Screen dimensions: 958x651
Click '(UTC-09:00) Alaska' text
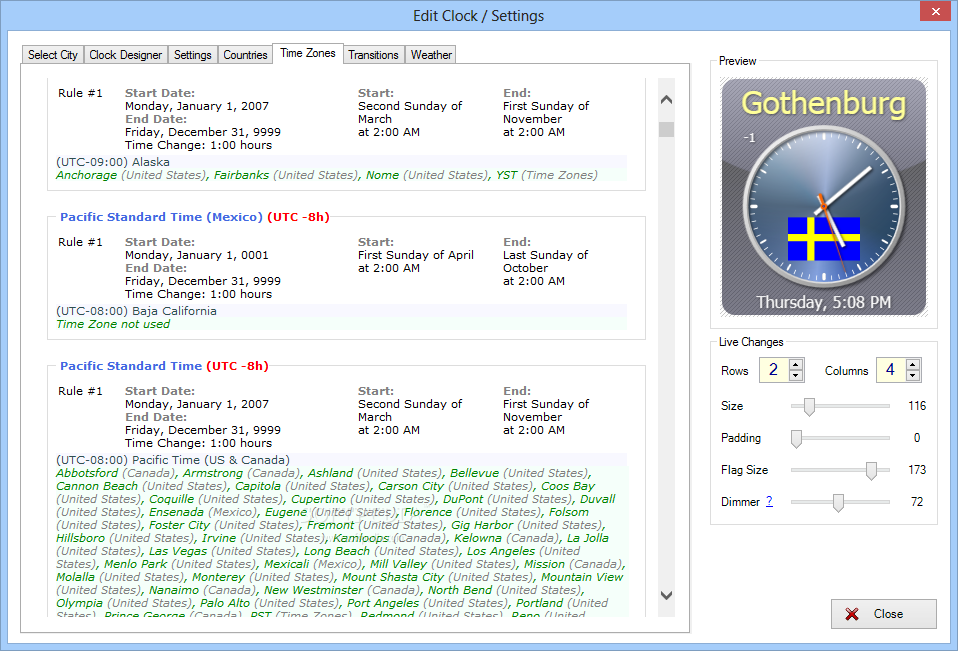click(113, 162)
